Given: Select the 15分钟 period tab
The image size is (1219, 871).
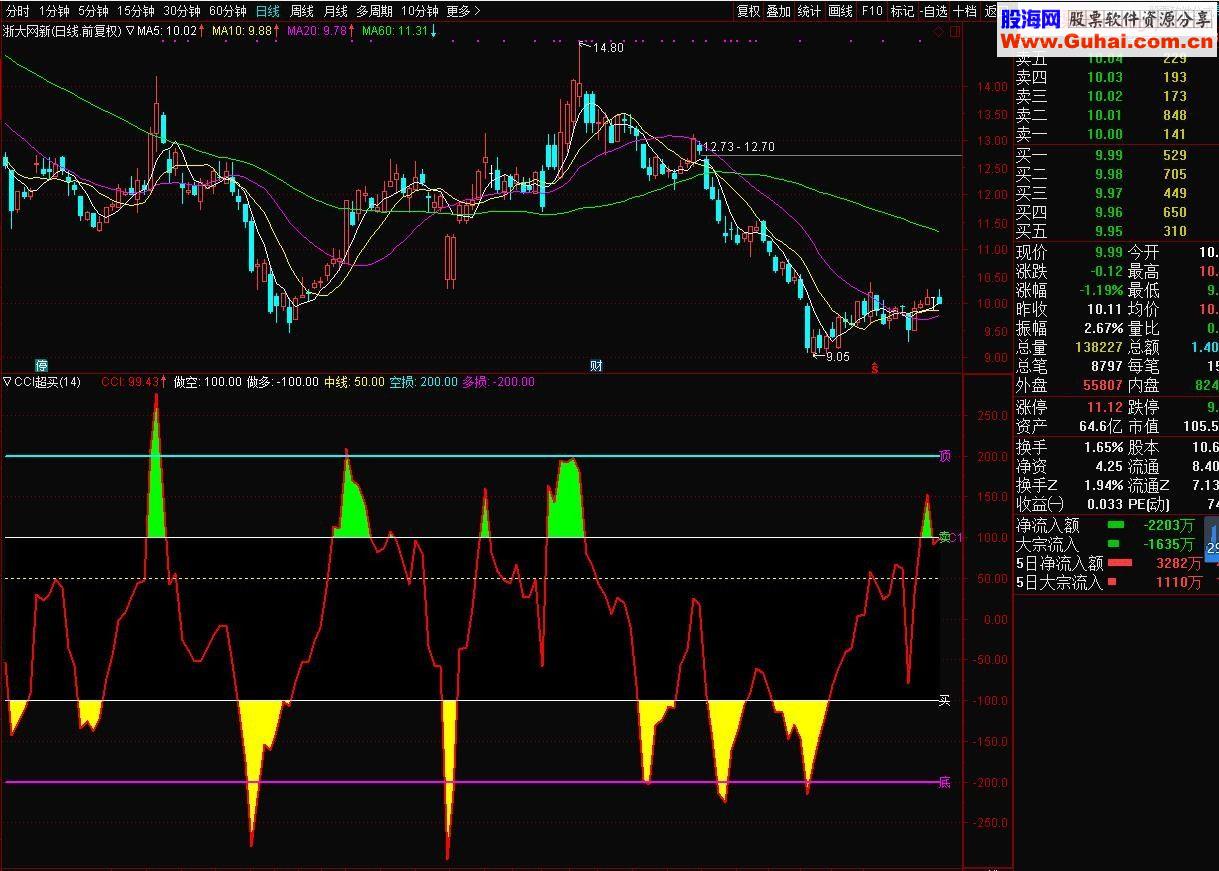Looking at the screenshot, I should pyautogui.click(x=135, y=11).
